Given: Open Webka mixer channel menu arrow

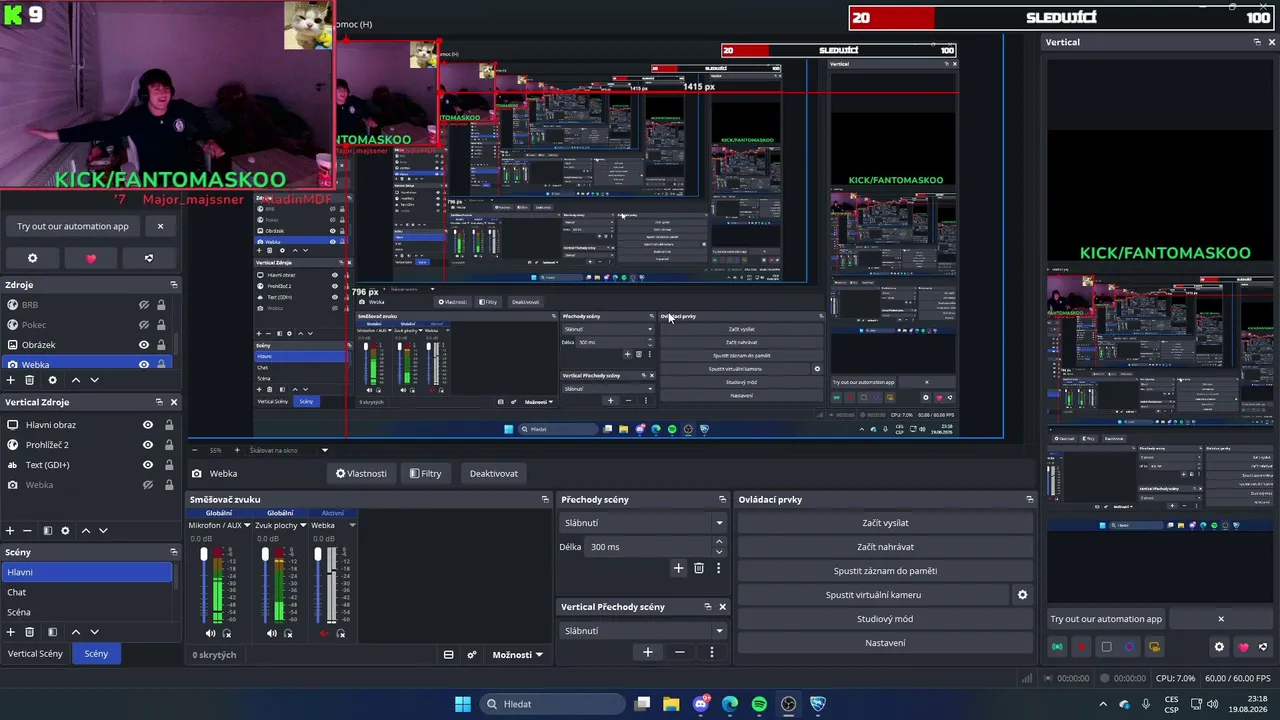Looking at the screenshot, I should 351,525.
